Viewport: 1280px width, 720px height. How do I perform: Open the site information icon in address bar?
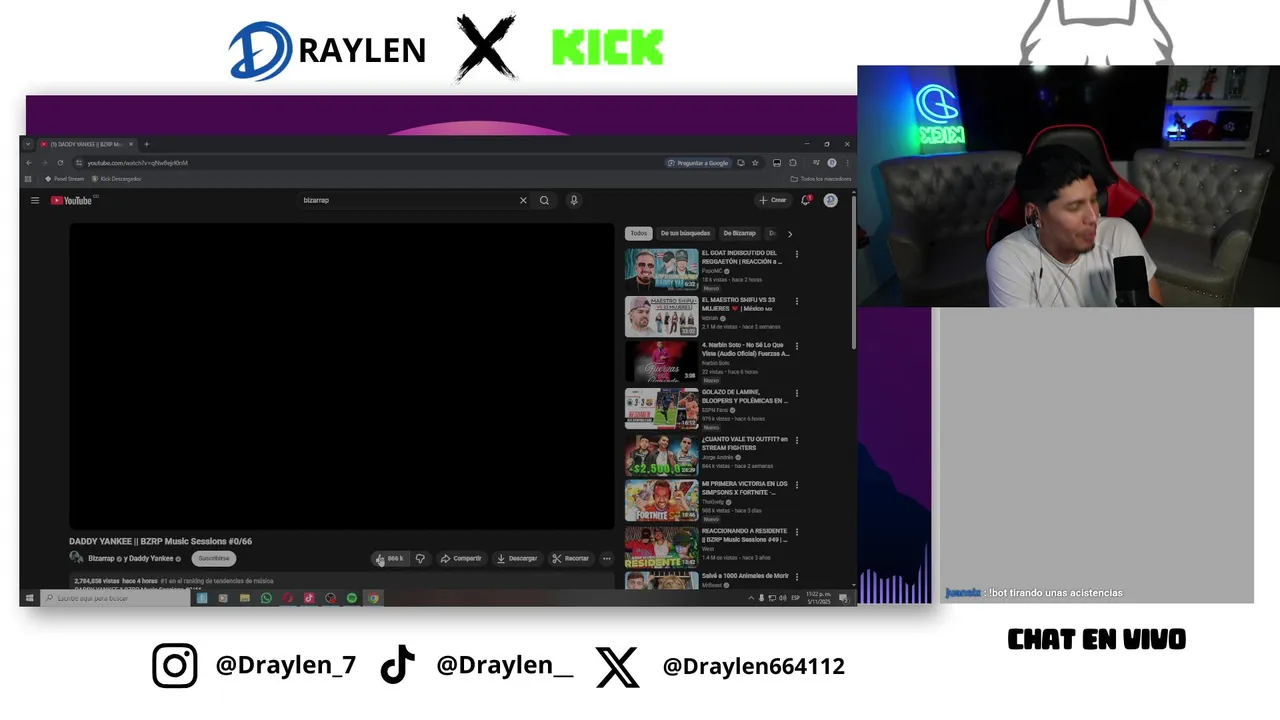tap(79, 163)
